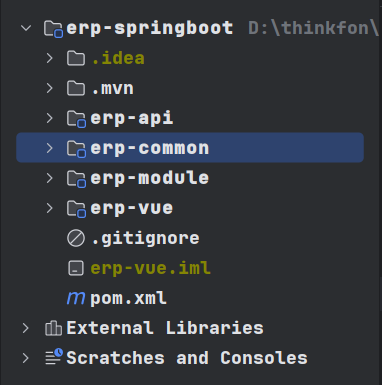Expand the Scratches and Consoles node
This screenshot has height=385, width=382.
[26, 358]
